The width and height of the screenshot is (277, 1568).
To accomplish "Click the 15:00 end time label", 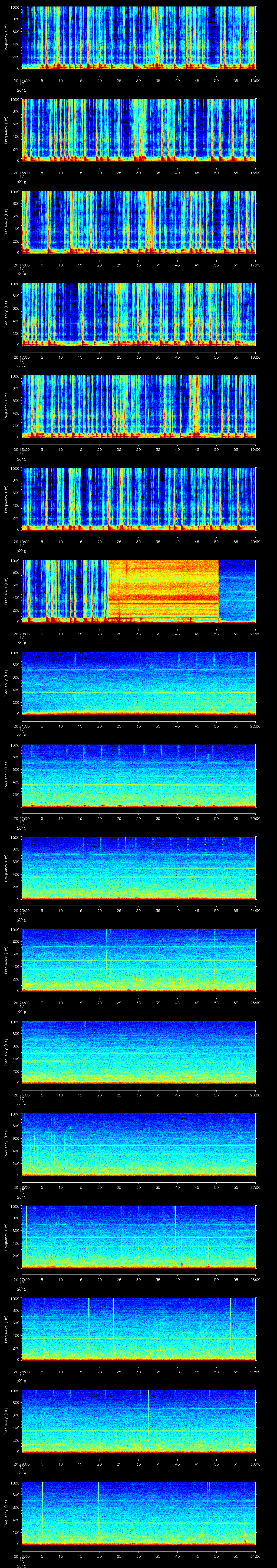I will [x=256, y=80].
